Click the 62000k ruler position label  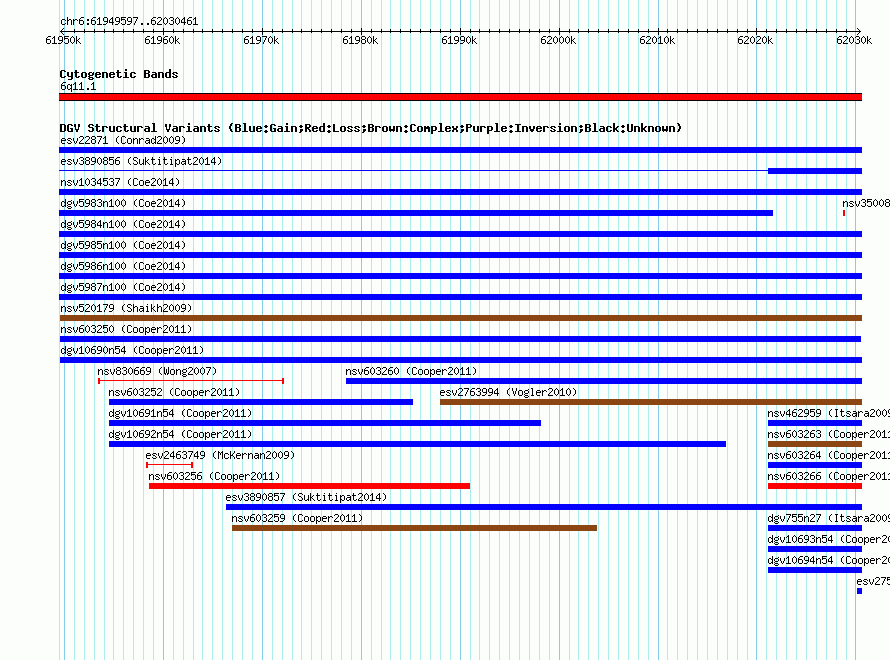558,40
